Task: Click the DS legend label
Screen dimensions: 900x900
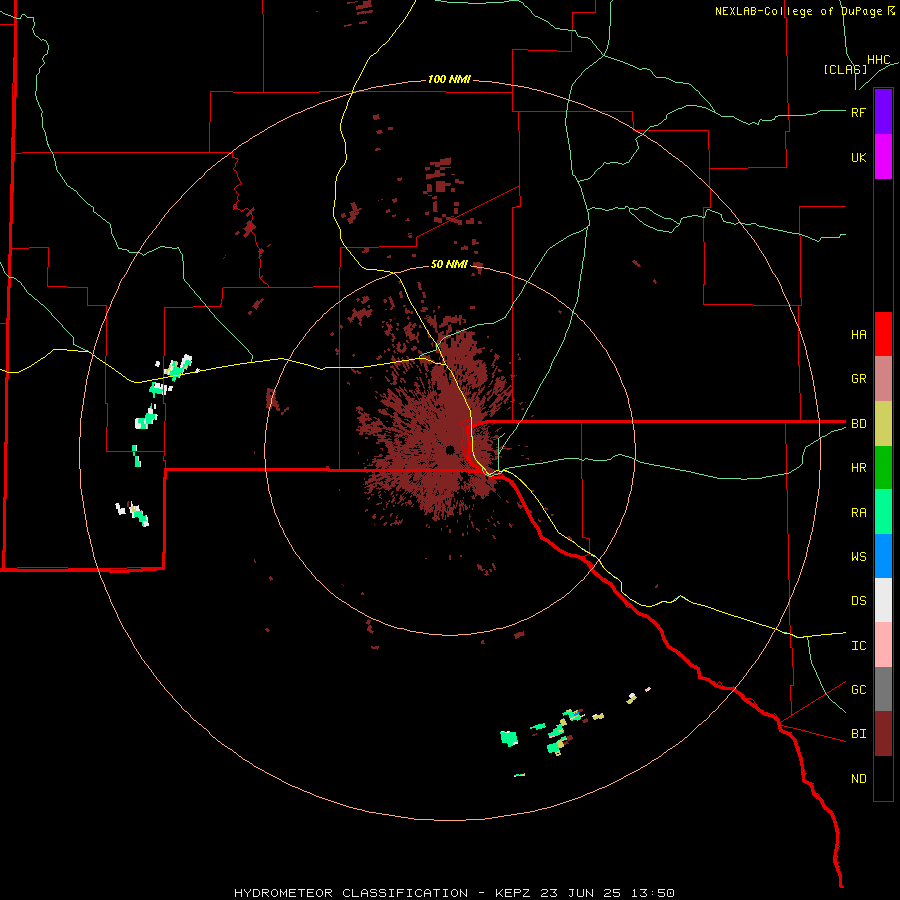Action: tap(858, 601)
